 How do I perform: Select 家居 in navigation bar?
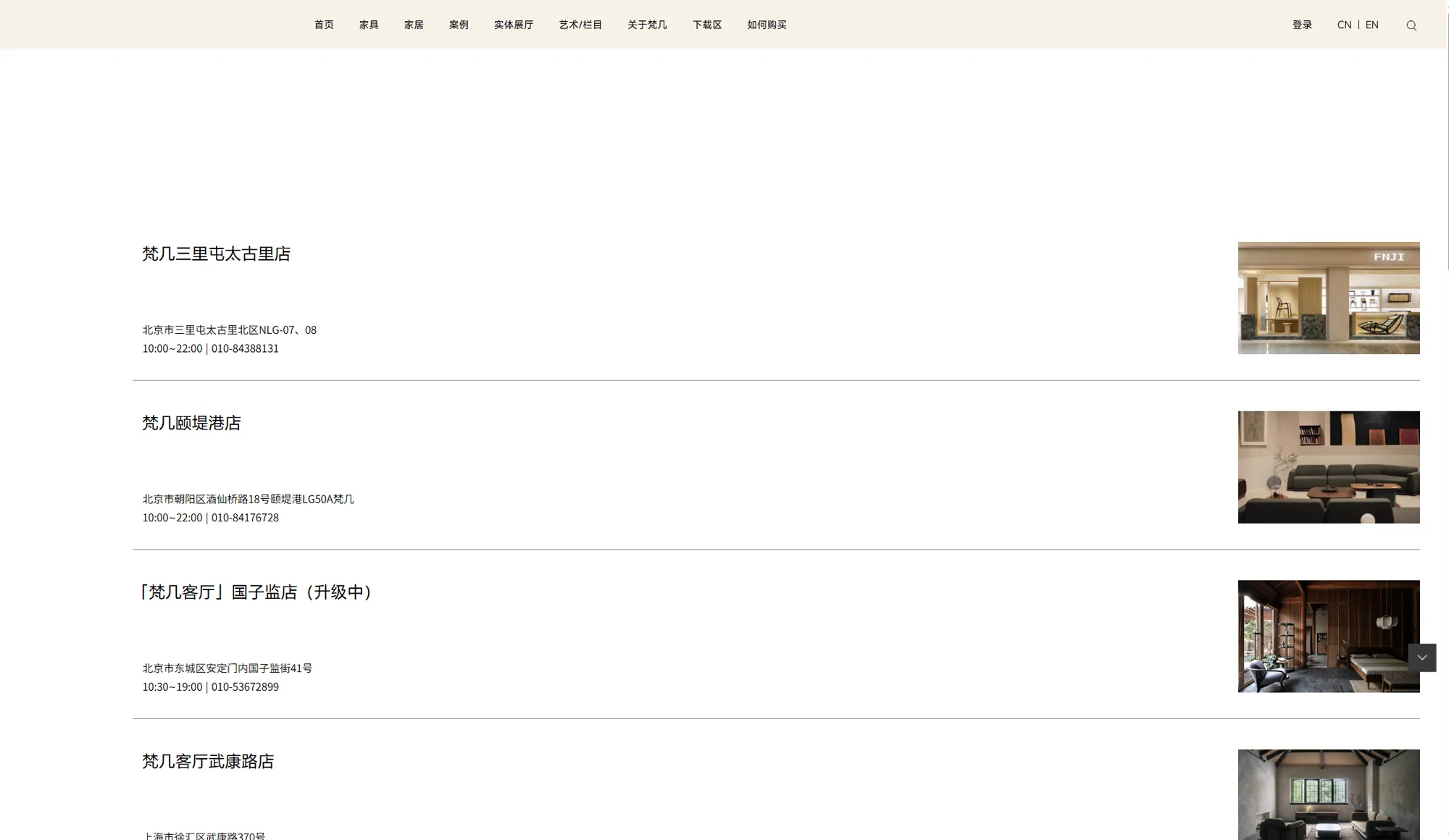click(414, 25)
